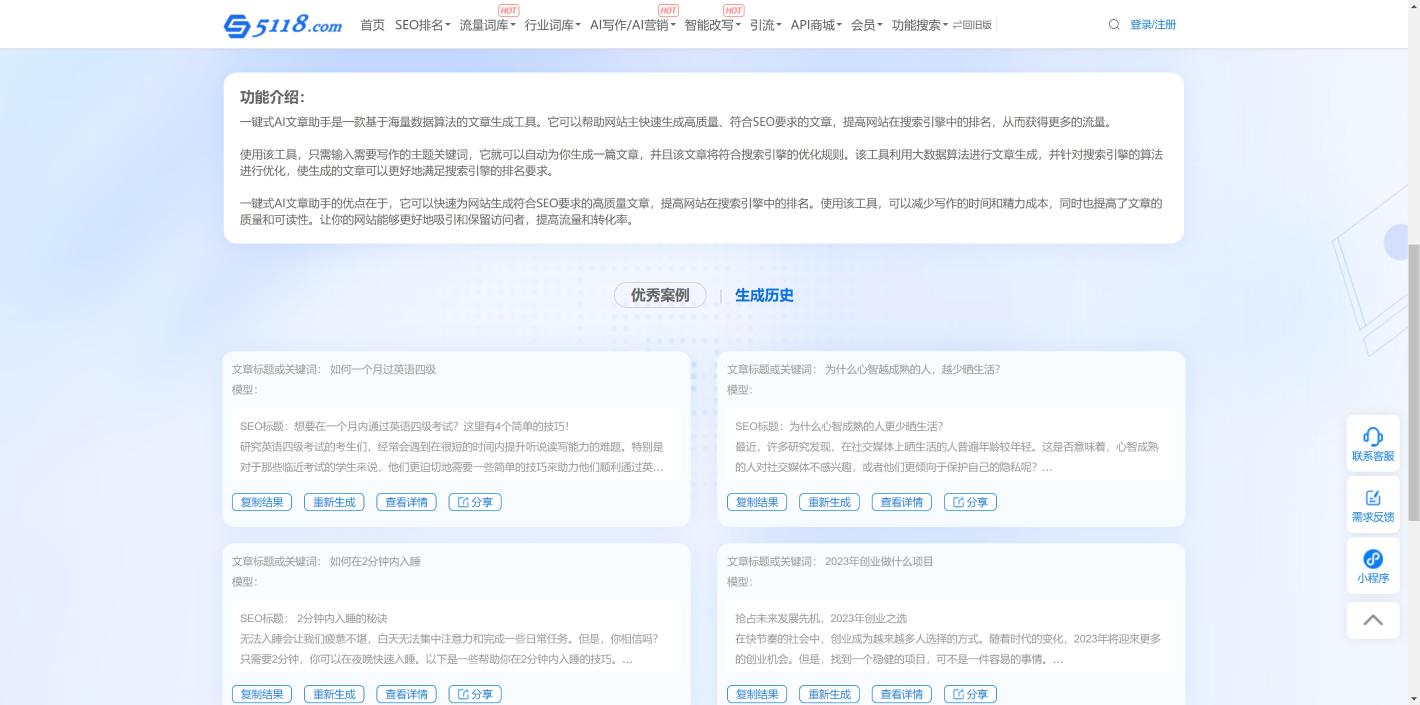Click text SEO标题: 2分钟内入睡的秘诀
The image size is (1420, 705).
tap(314, 618)
